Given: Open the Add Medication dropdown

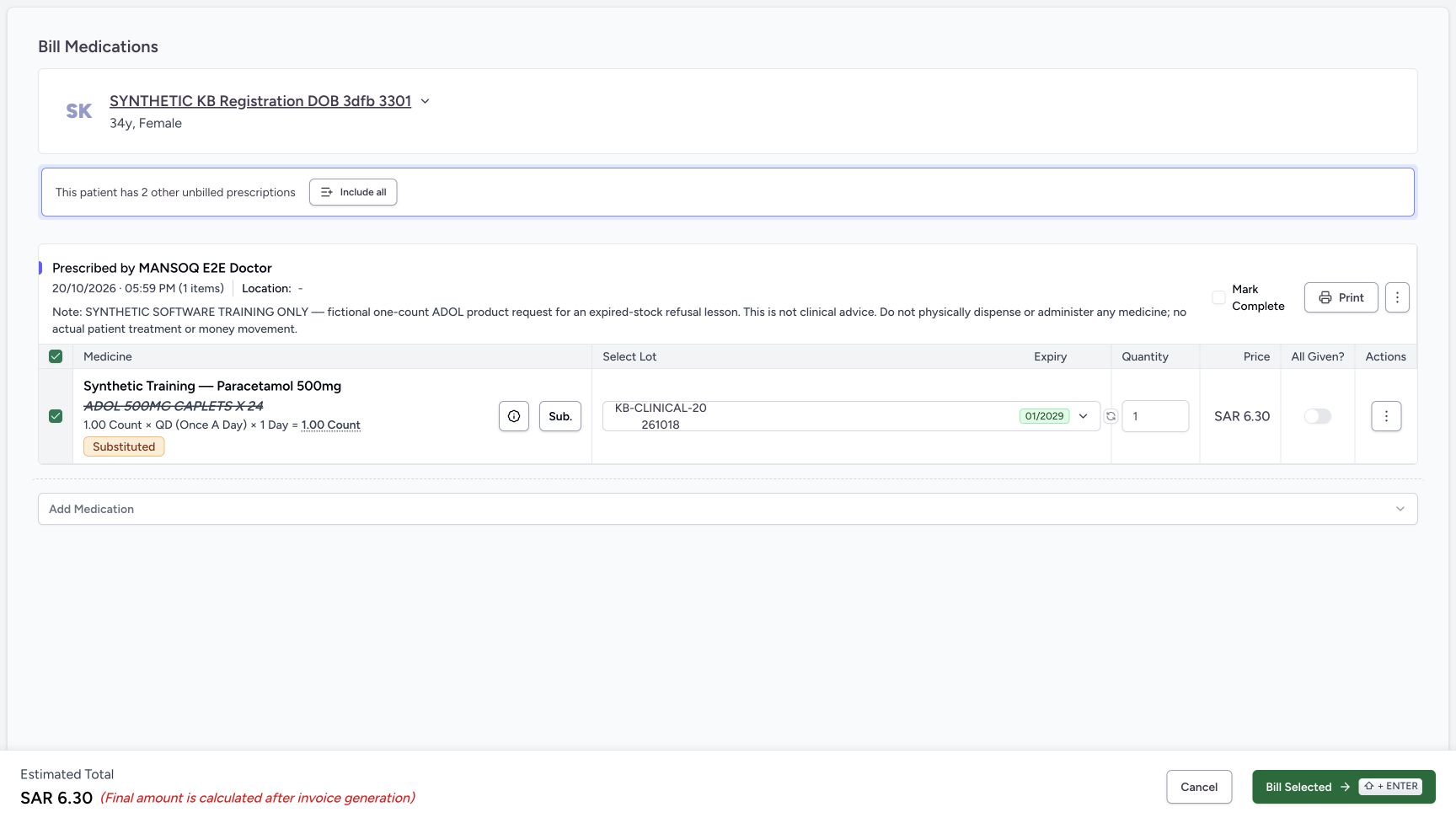Looking at the screenshot, I should [x=728, y=509].
